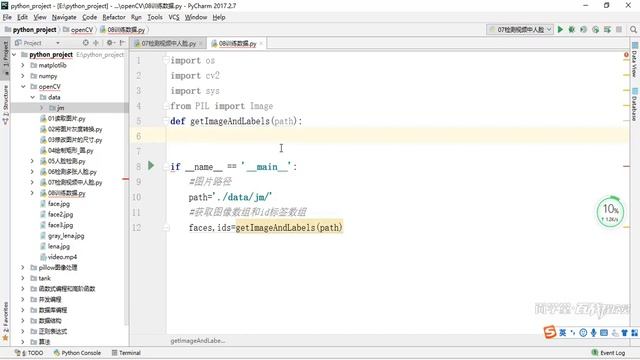Select lena.jpg in the tree
Screen dimensions: 640x360
click(59, 246)
